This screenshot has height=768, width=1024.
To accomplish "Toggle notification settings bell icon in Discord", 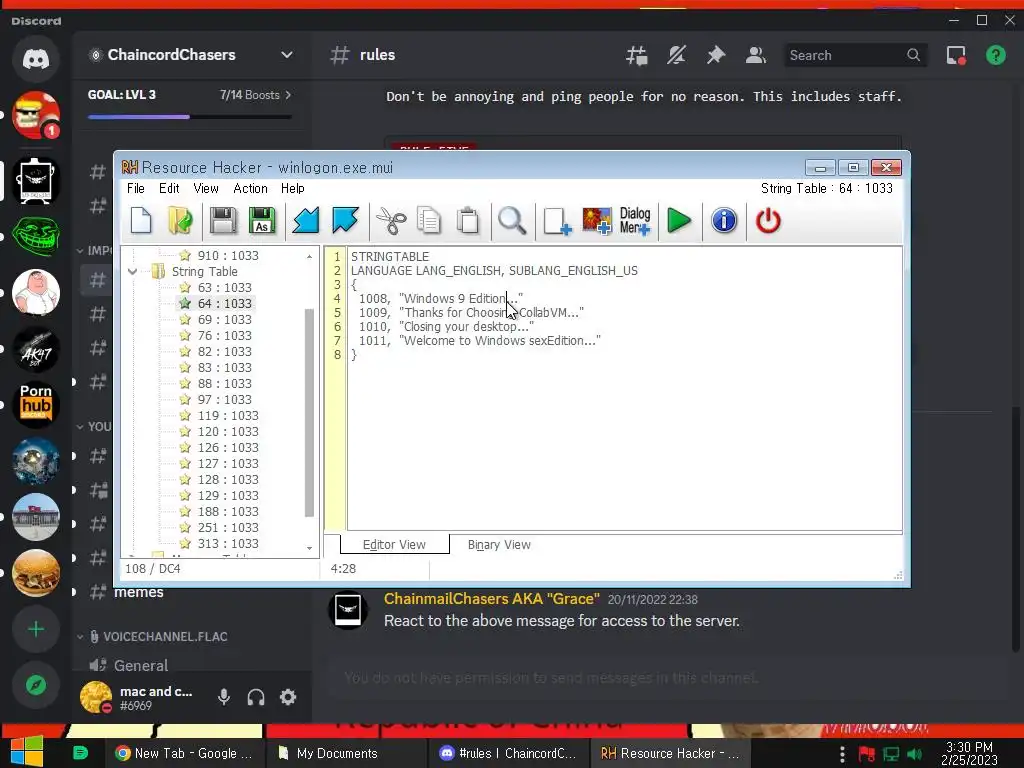I will (677, 56).
